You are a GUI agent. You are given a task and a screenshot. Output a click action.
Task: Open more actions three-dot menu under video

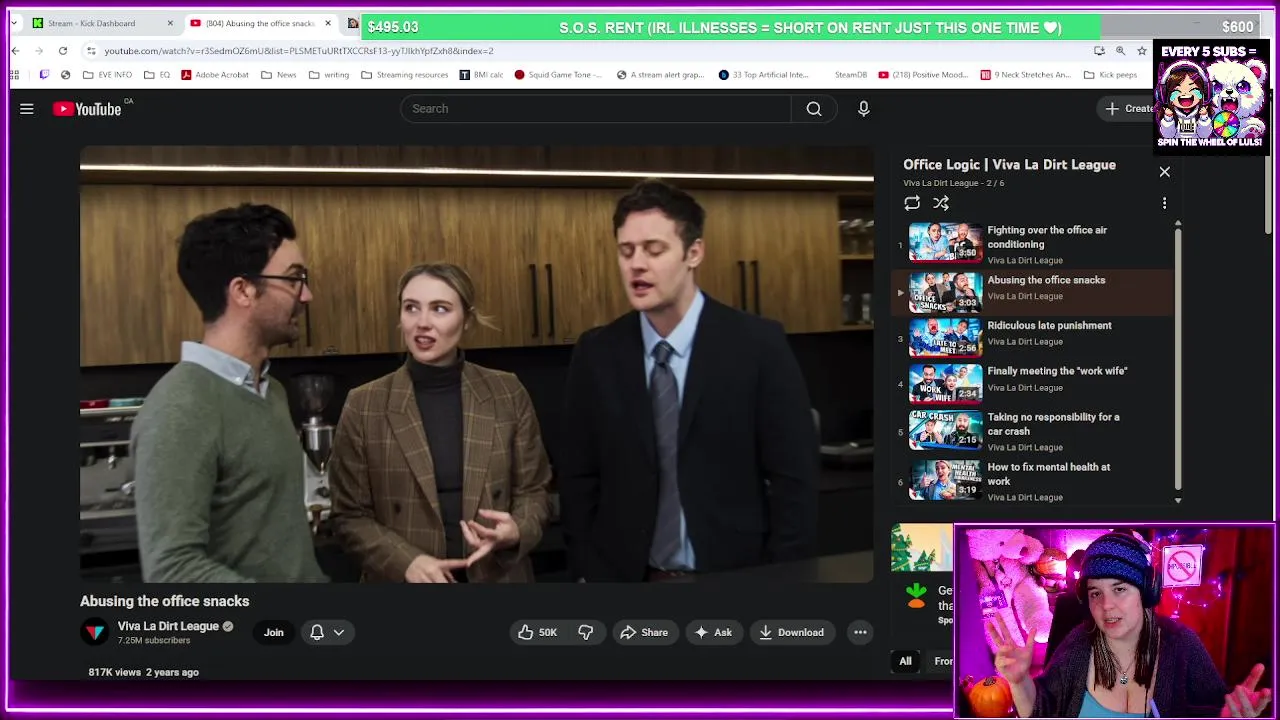click(860, 632)
